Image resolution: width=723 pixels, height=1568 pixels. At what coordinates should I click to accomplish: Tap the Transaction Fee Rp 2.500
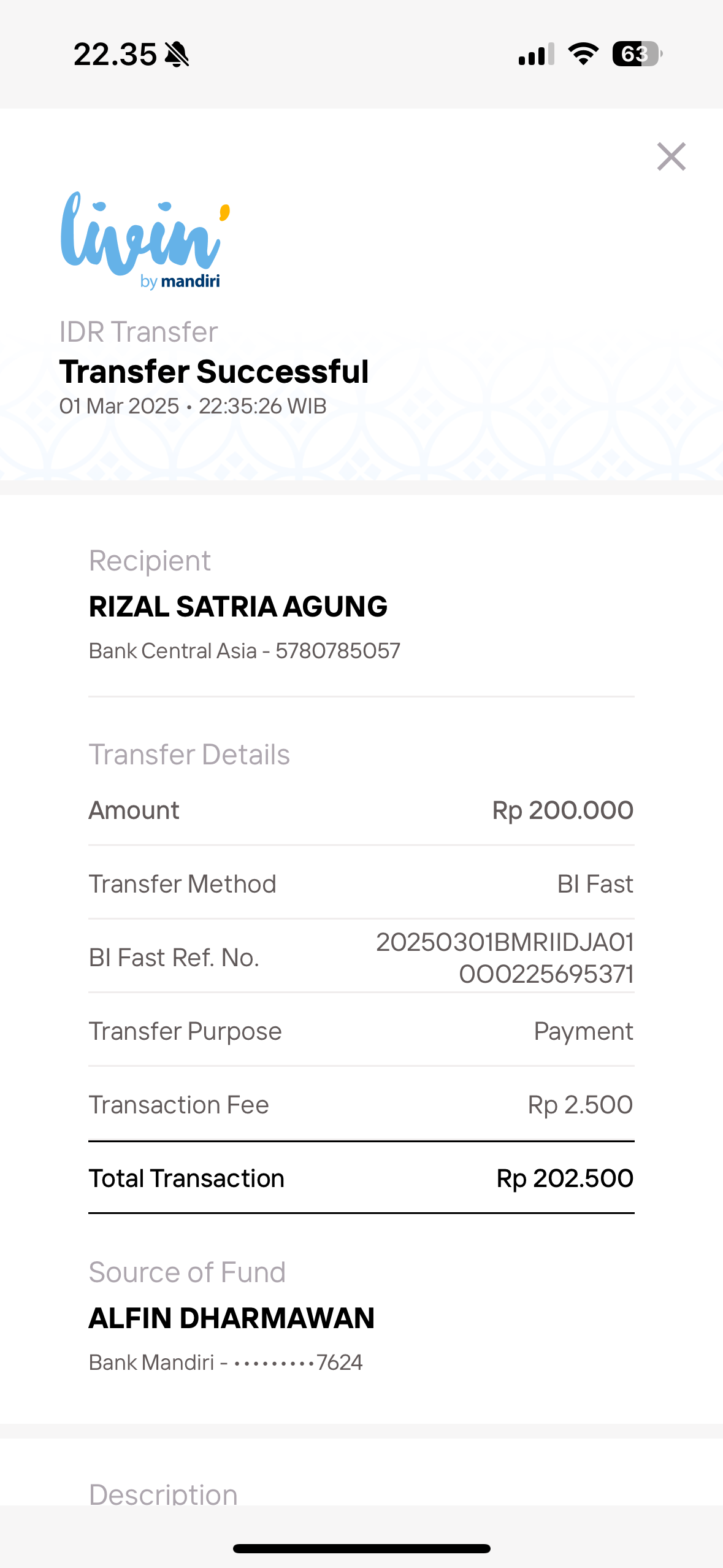(580, 1105)
